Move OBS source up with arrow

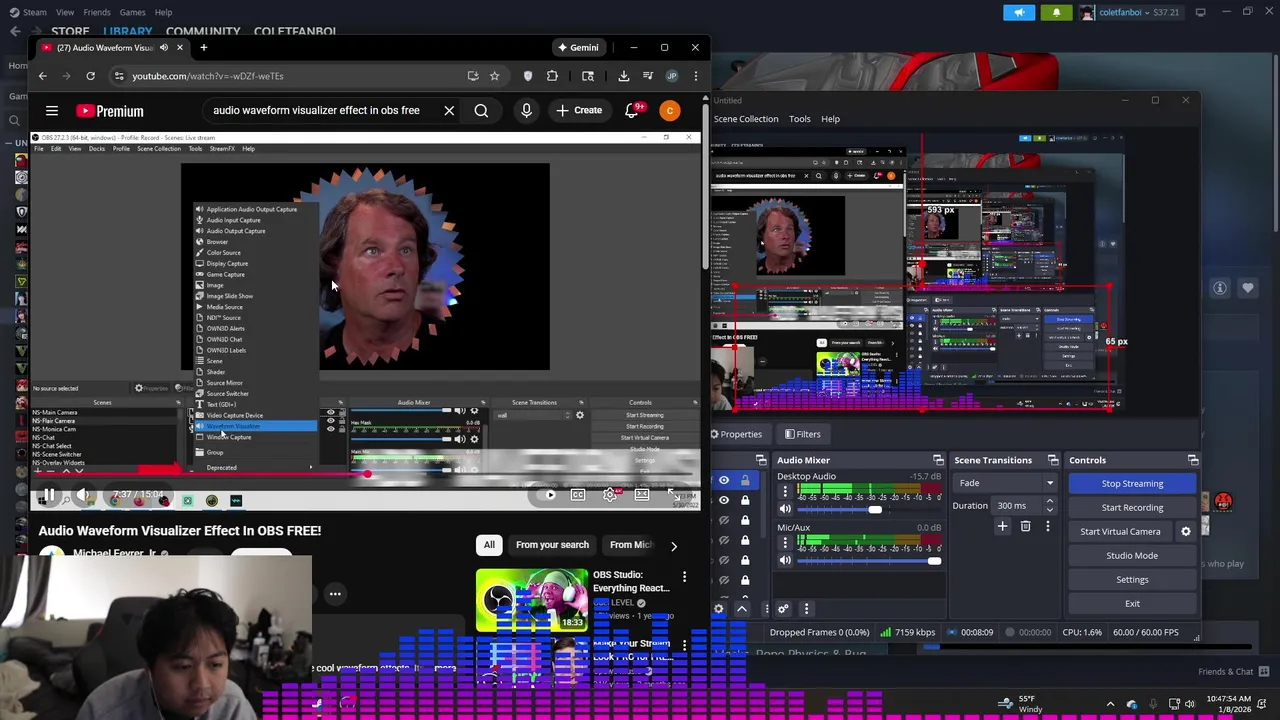pos(742,608)
